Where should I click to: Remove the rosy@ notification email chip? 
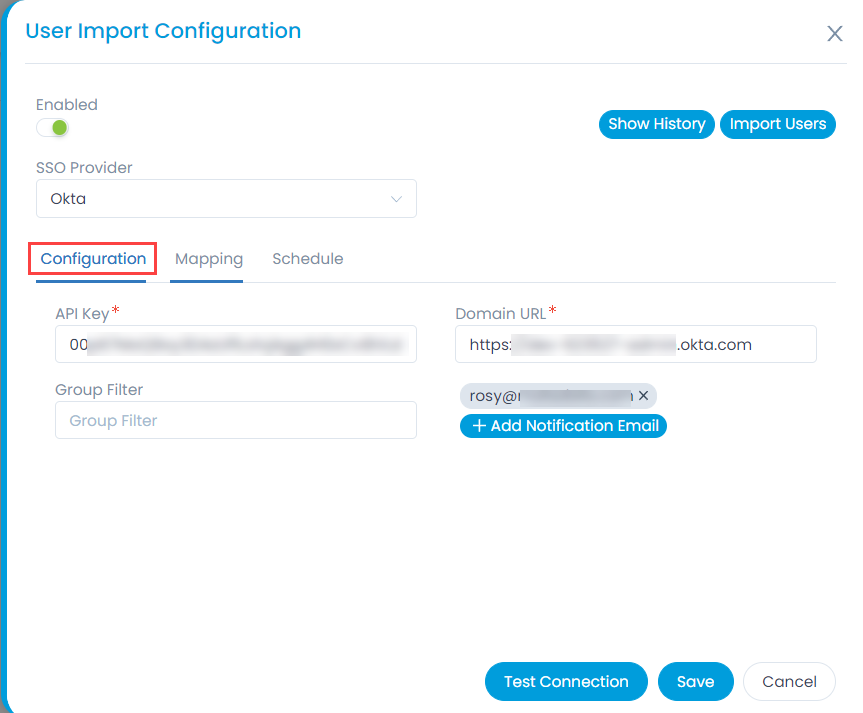643,395
